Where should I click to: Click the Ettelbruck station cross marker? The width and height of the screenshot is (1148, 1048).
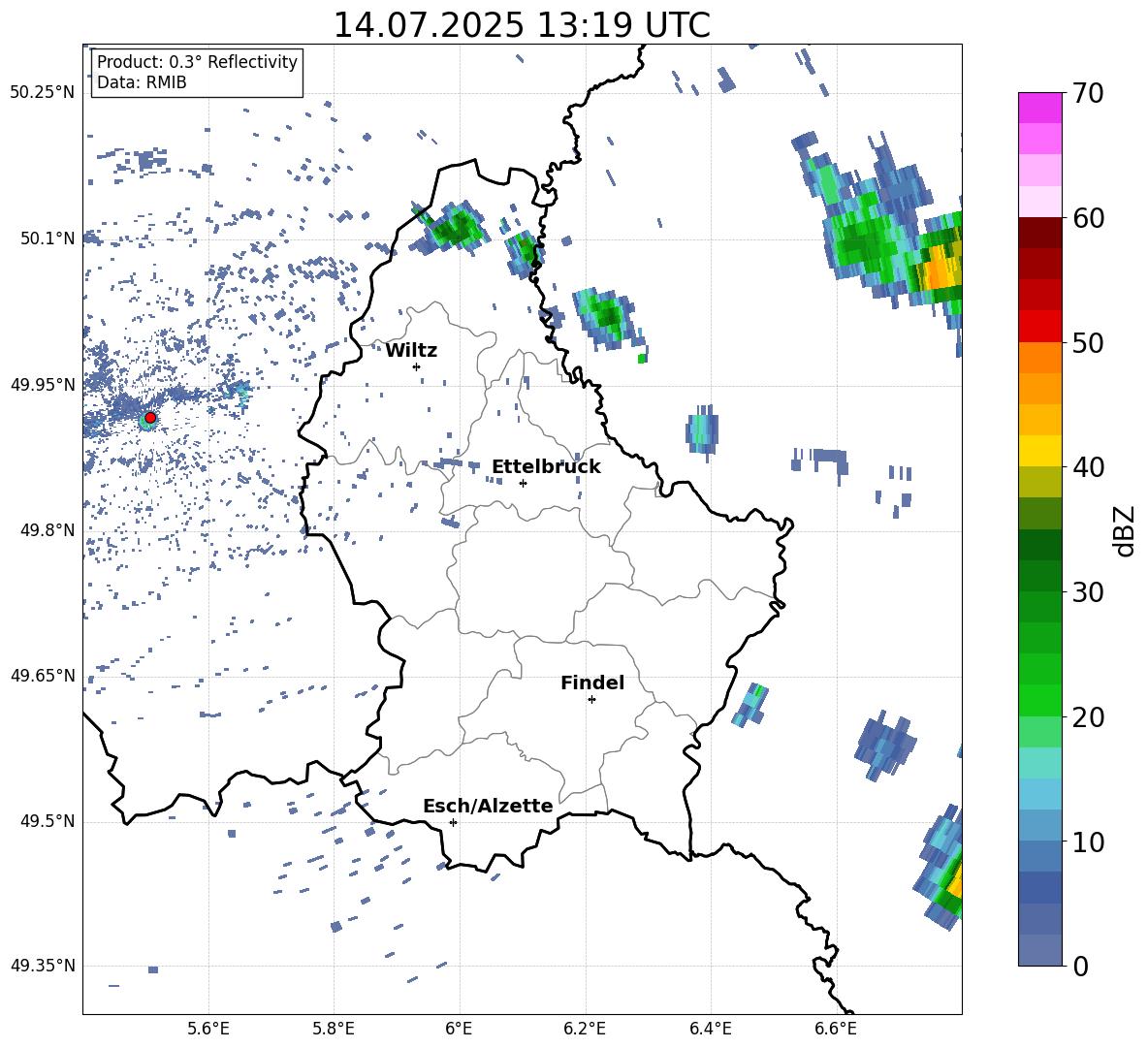(523, 483)
